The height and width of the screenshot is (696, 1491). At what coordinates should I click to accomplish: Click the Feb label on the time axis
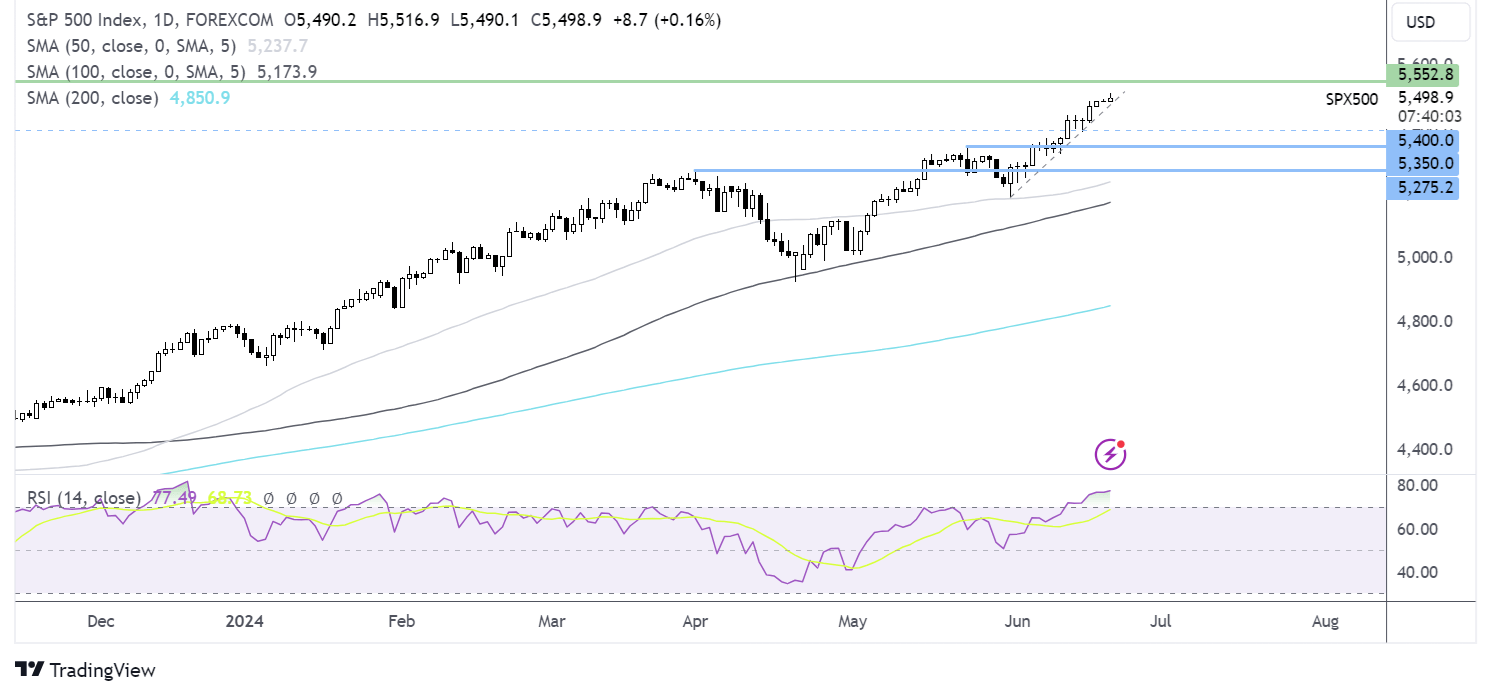pos(400,622)
